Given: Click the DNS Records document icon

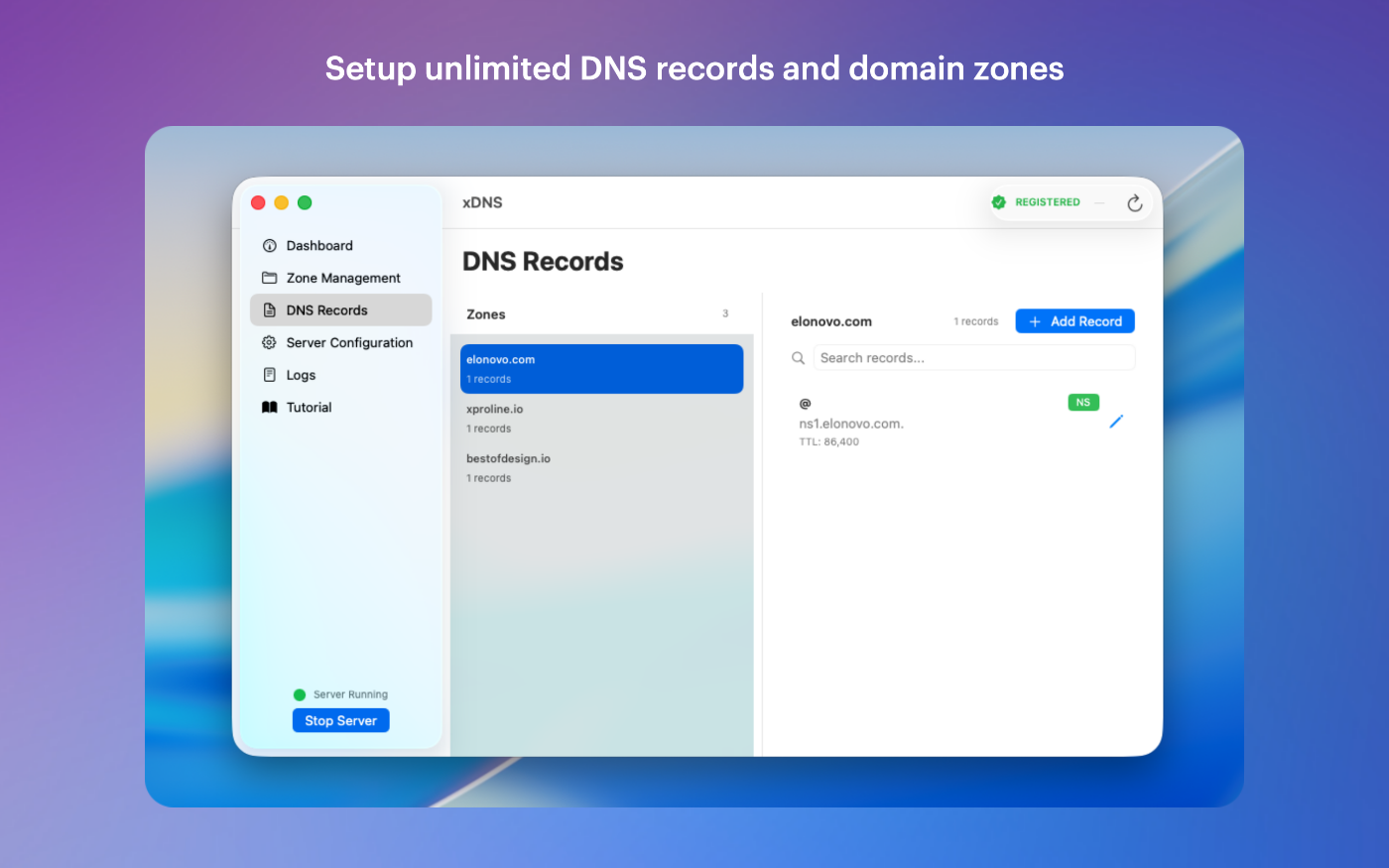Looking at the screenshot, I should click(269, 310).
